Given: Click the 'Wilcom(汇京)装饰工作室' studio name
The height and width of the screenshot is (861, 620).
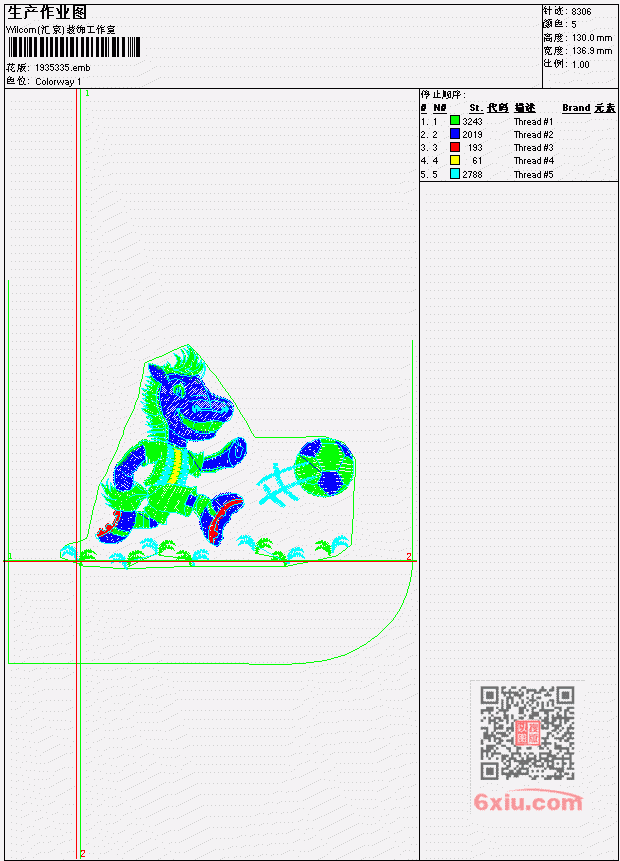Looking at the screenshot, I should pos(61,30).
